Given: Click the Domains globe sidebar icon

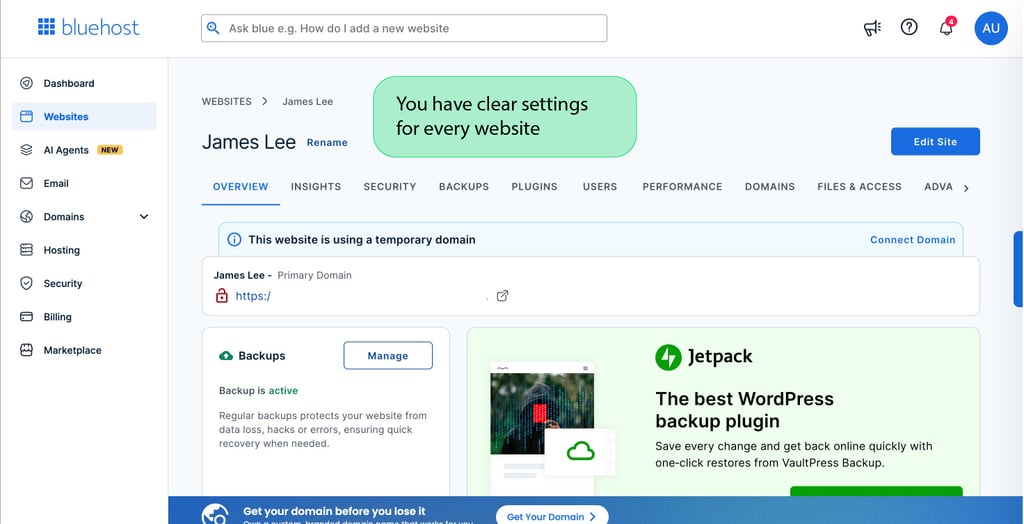Looking at the screenshot, I should pyautogui.click(x=26, y=216).
